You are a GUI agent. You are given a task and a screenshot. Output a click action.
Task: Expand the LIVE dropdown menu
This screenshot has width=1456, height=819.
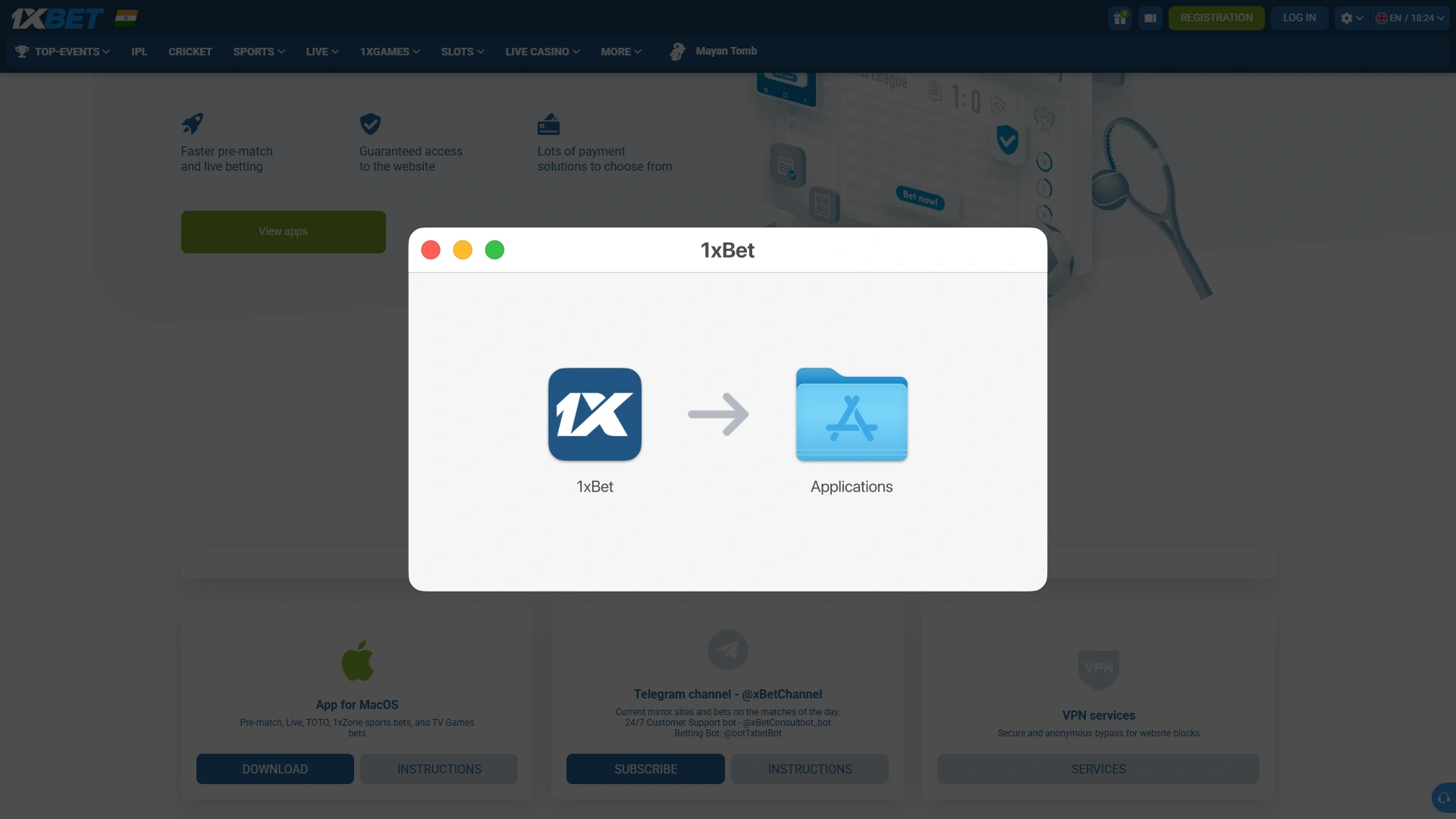[322, 52]
